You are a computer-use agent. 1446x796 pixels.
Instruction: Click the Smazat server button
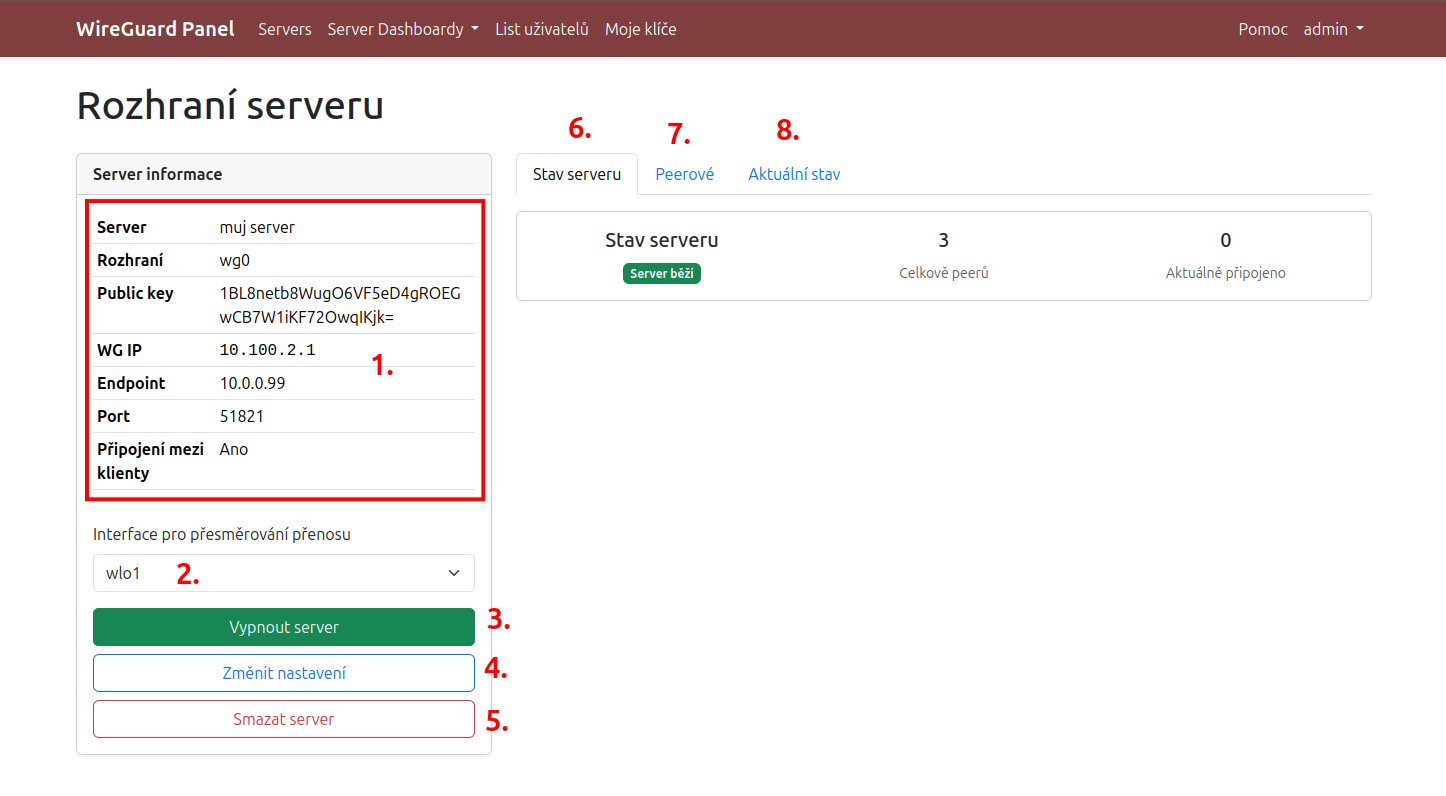tap(284, 719)
